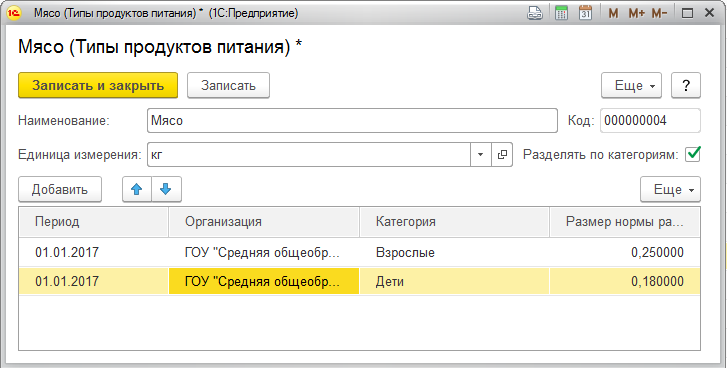Viewport: 727px width, 368px height.
Task: Click the 1C application logo icon
Action: [14, 13]
